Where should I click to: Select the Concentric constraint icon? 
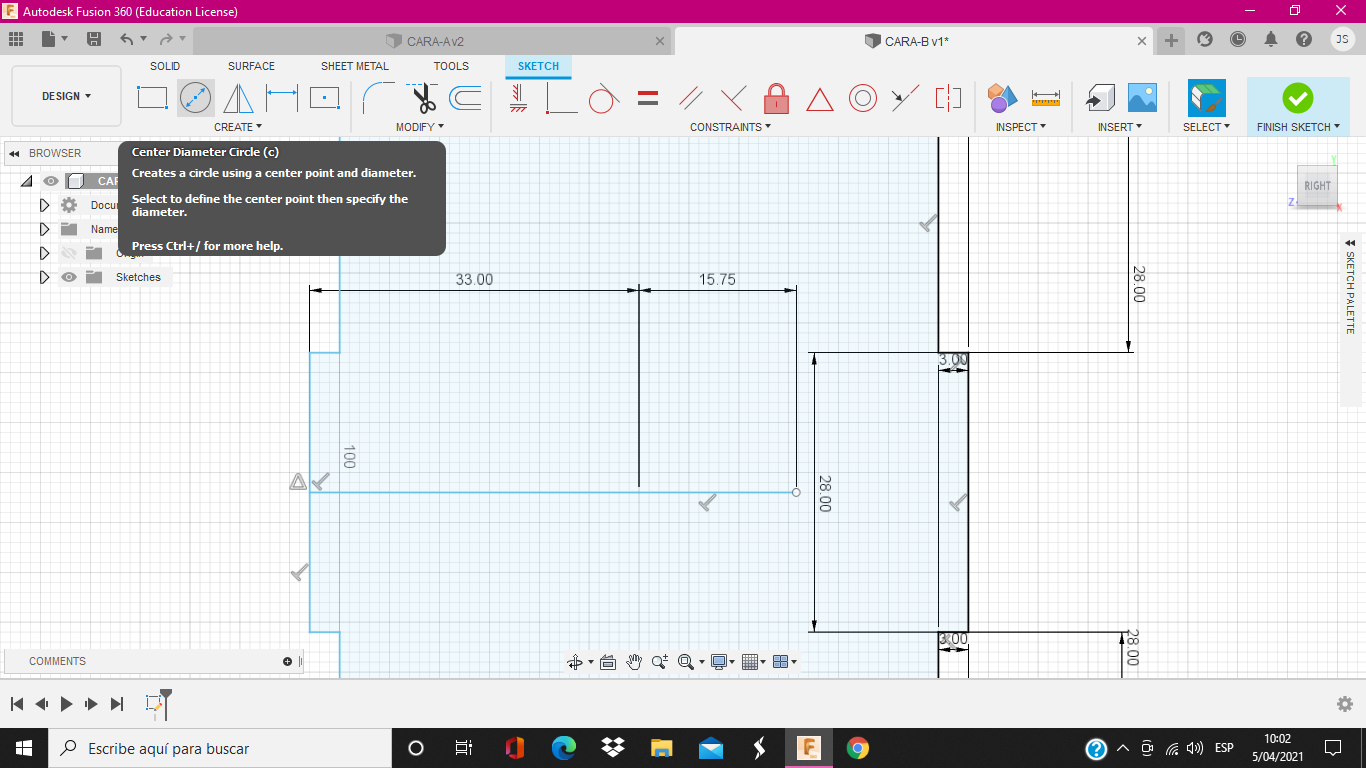[863, 98]
